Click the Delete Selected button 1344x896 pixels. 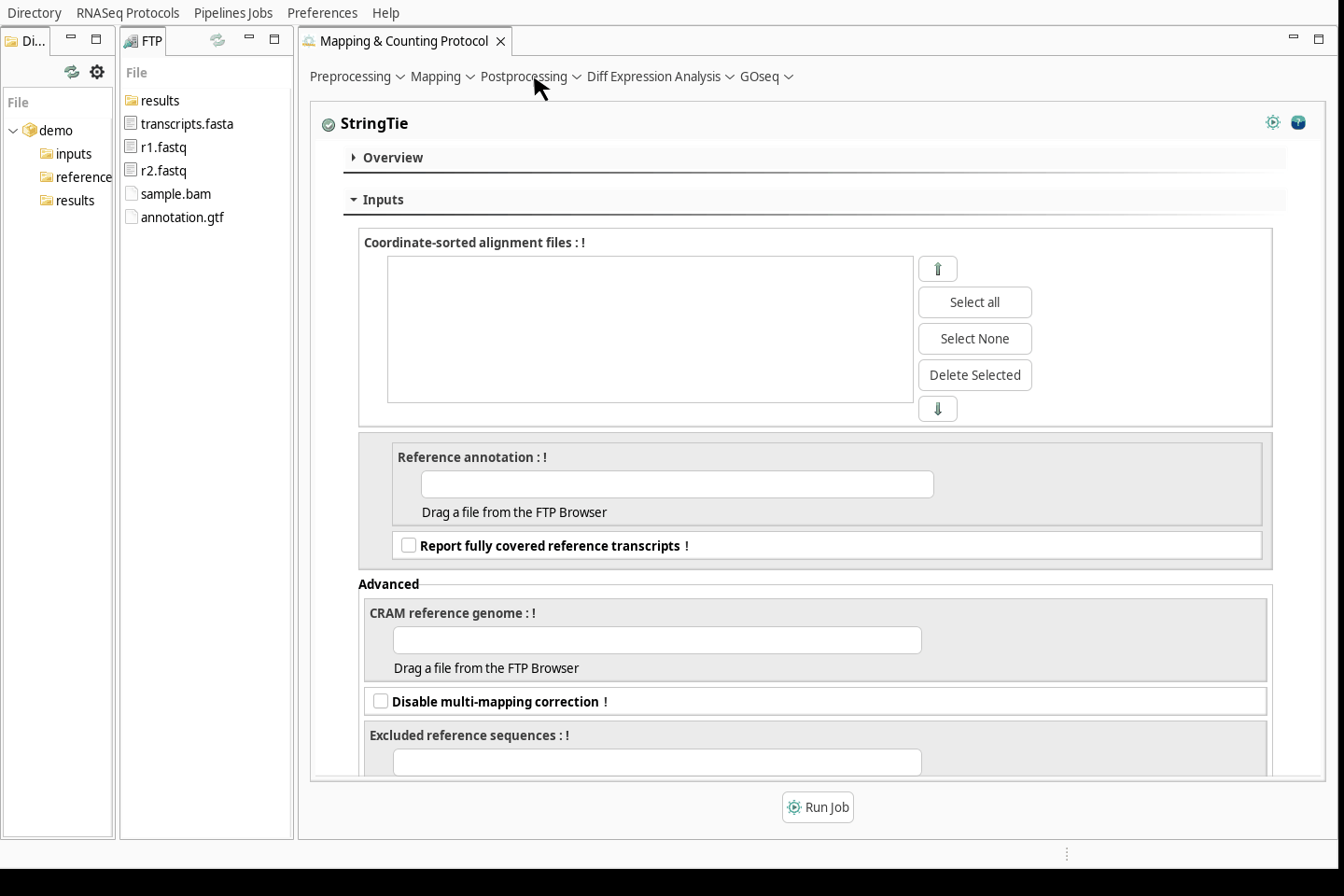pos(975,375)
